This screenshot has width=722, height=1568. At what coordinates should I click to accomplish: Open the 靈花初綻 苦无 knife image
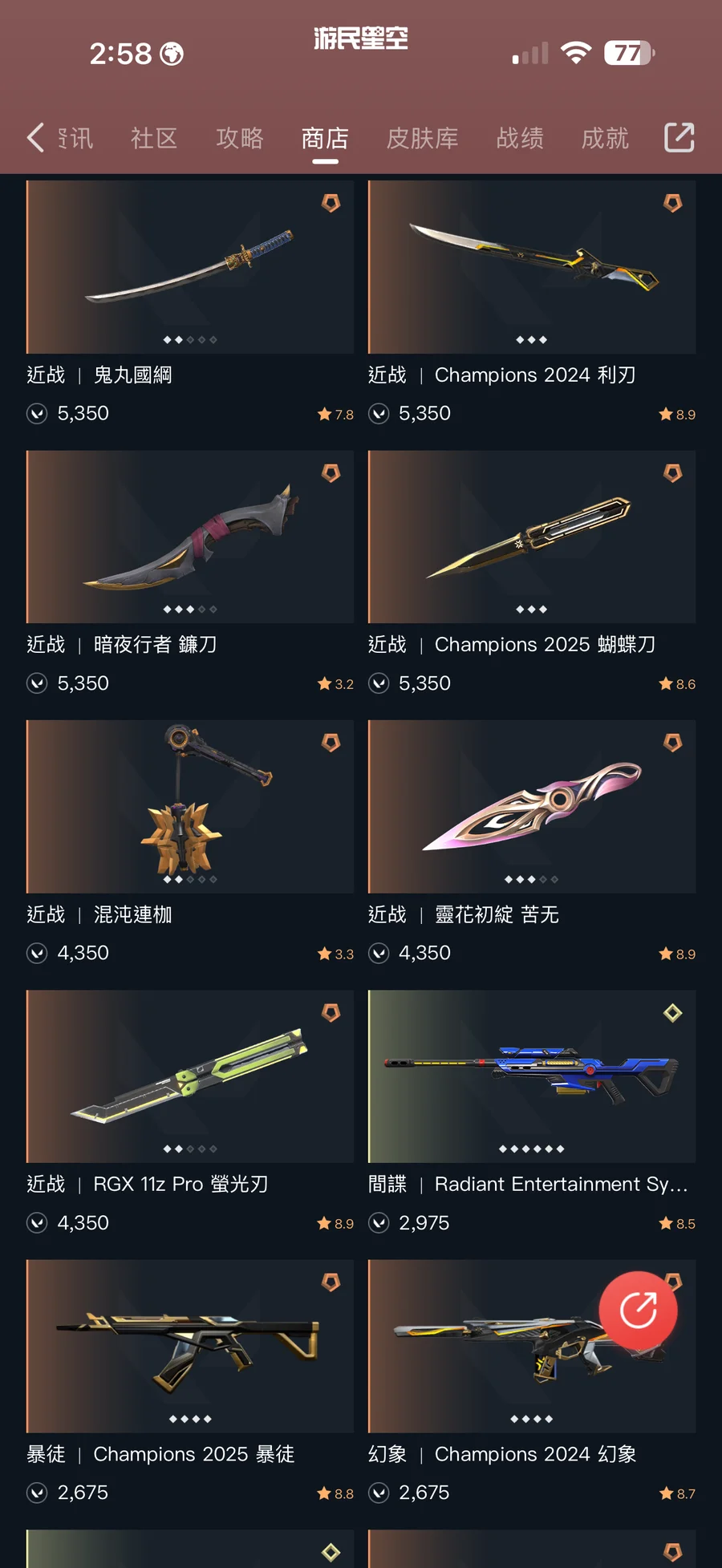click(532, 807)
